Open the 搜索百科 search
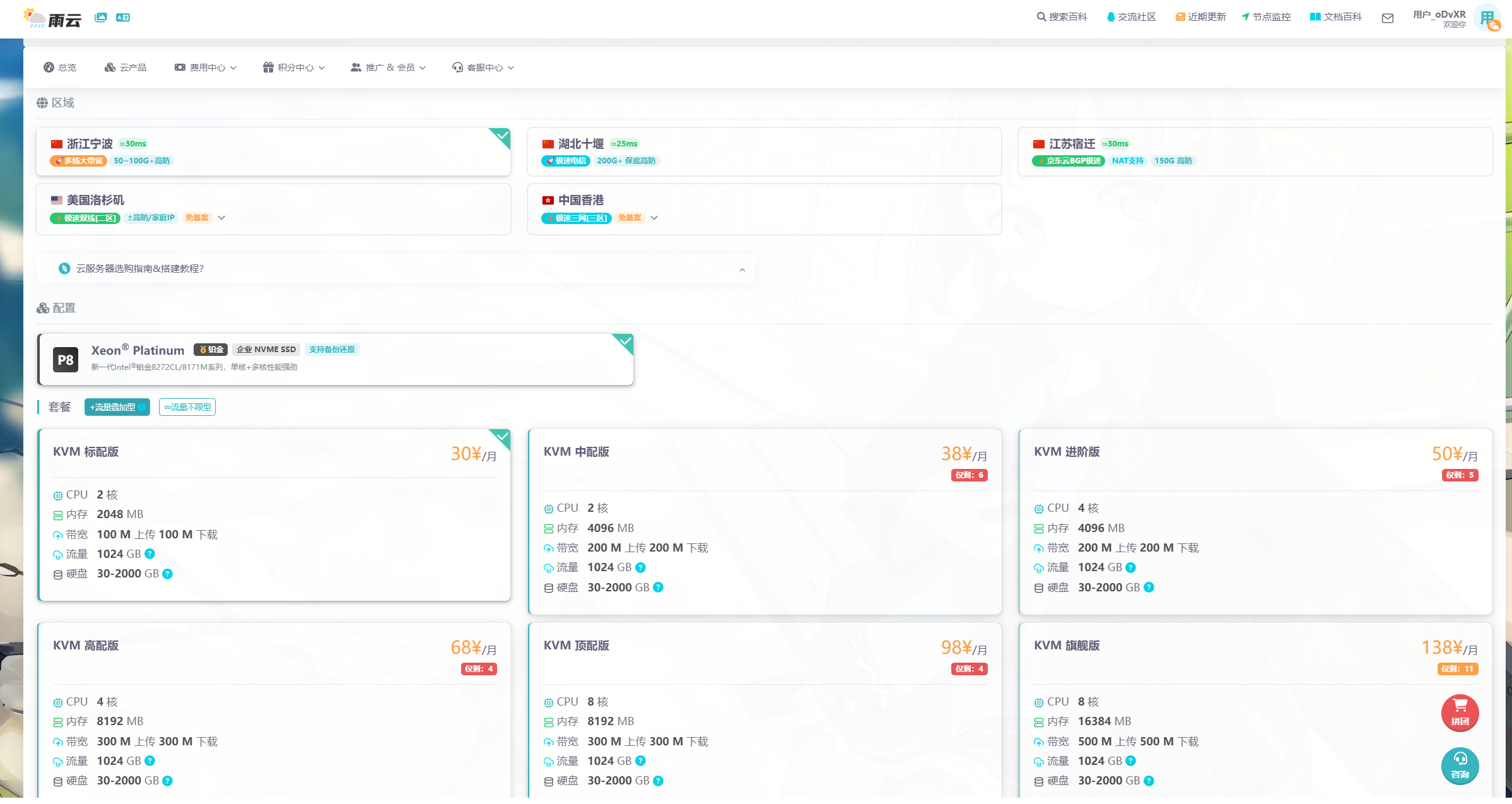This screenshot has width=1512, height=804. 1062,17
